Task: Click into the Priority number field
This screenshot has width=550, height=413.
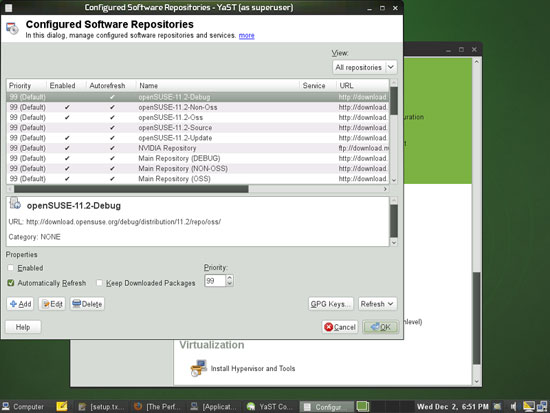Action: [215, 281]
